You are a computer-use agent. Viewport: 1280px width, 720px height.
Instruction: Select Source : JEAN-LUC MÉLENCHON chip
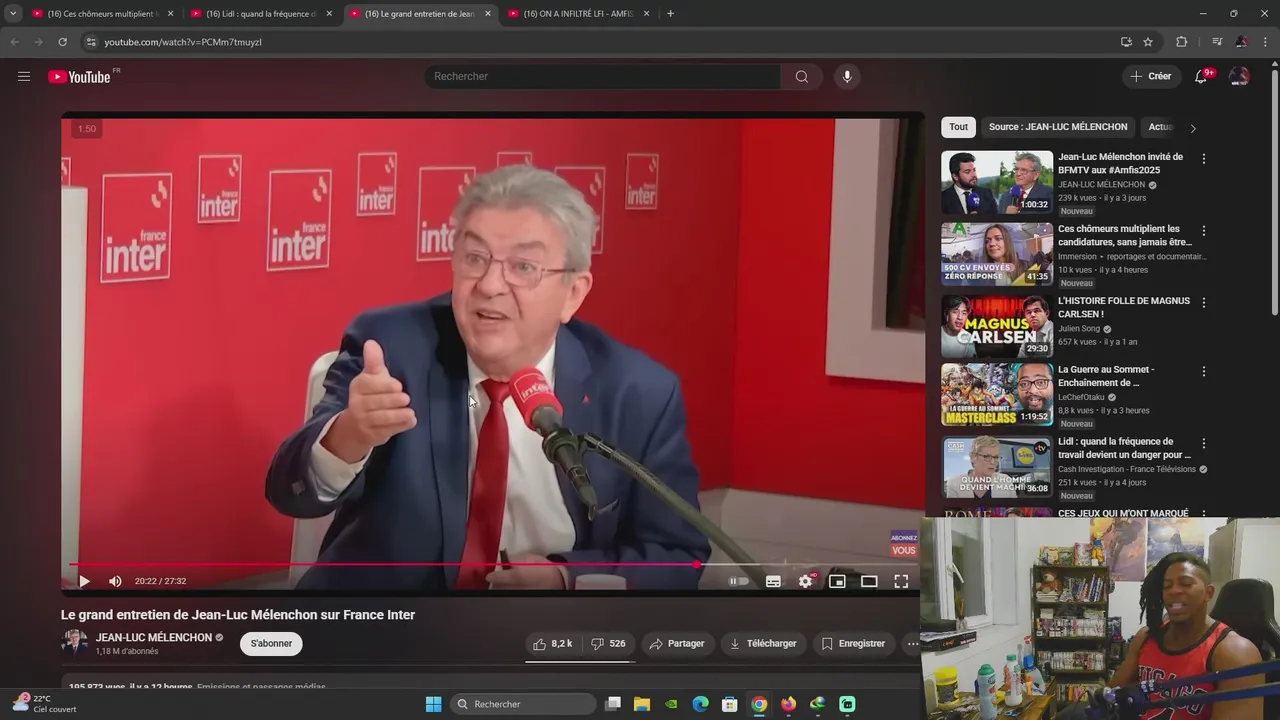[1058, 127]
